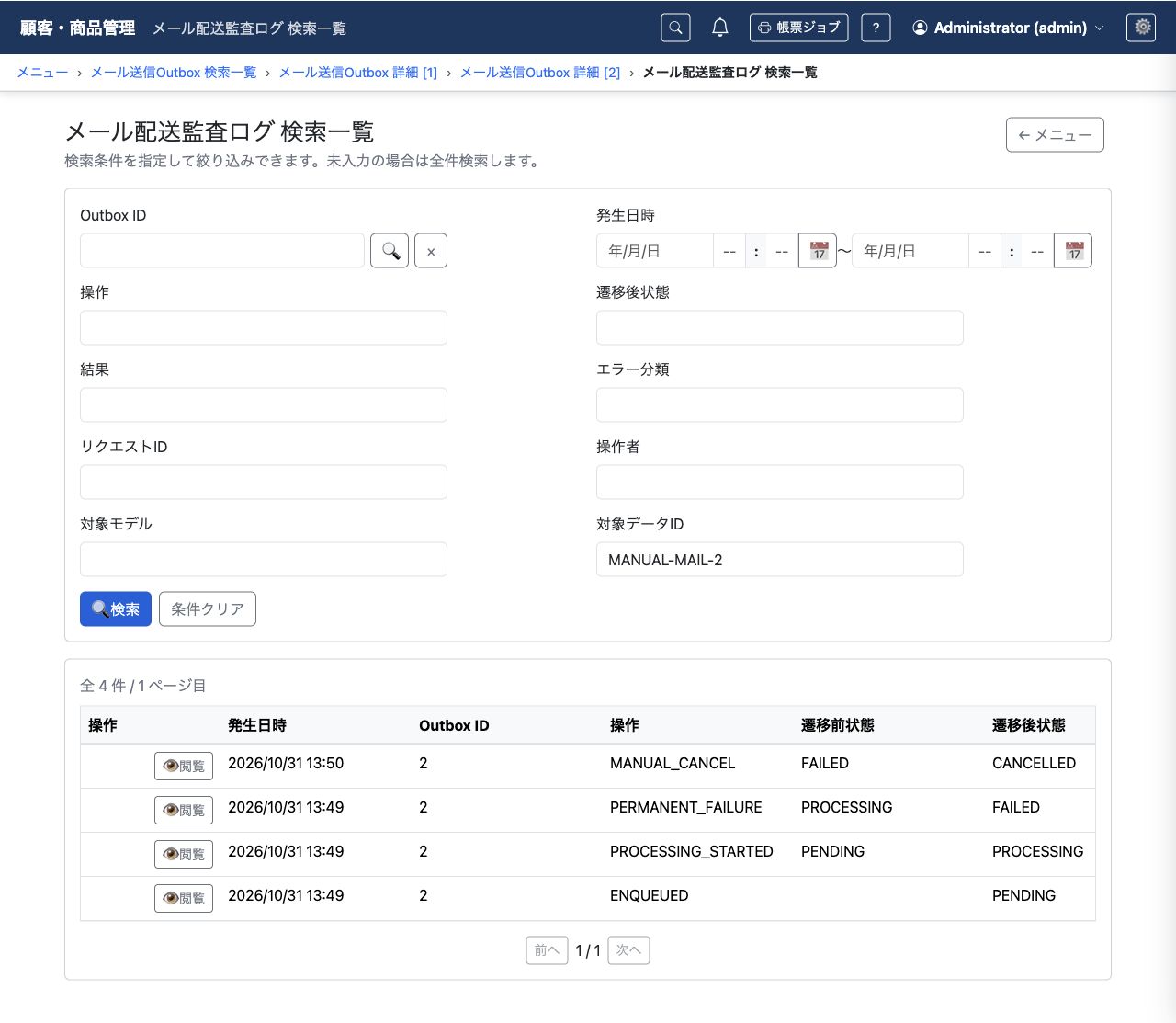Image resolution: width=1176 pixels, height=1023 pixels.
Task: Open the help question mark button
Action: 876,28
